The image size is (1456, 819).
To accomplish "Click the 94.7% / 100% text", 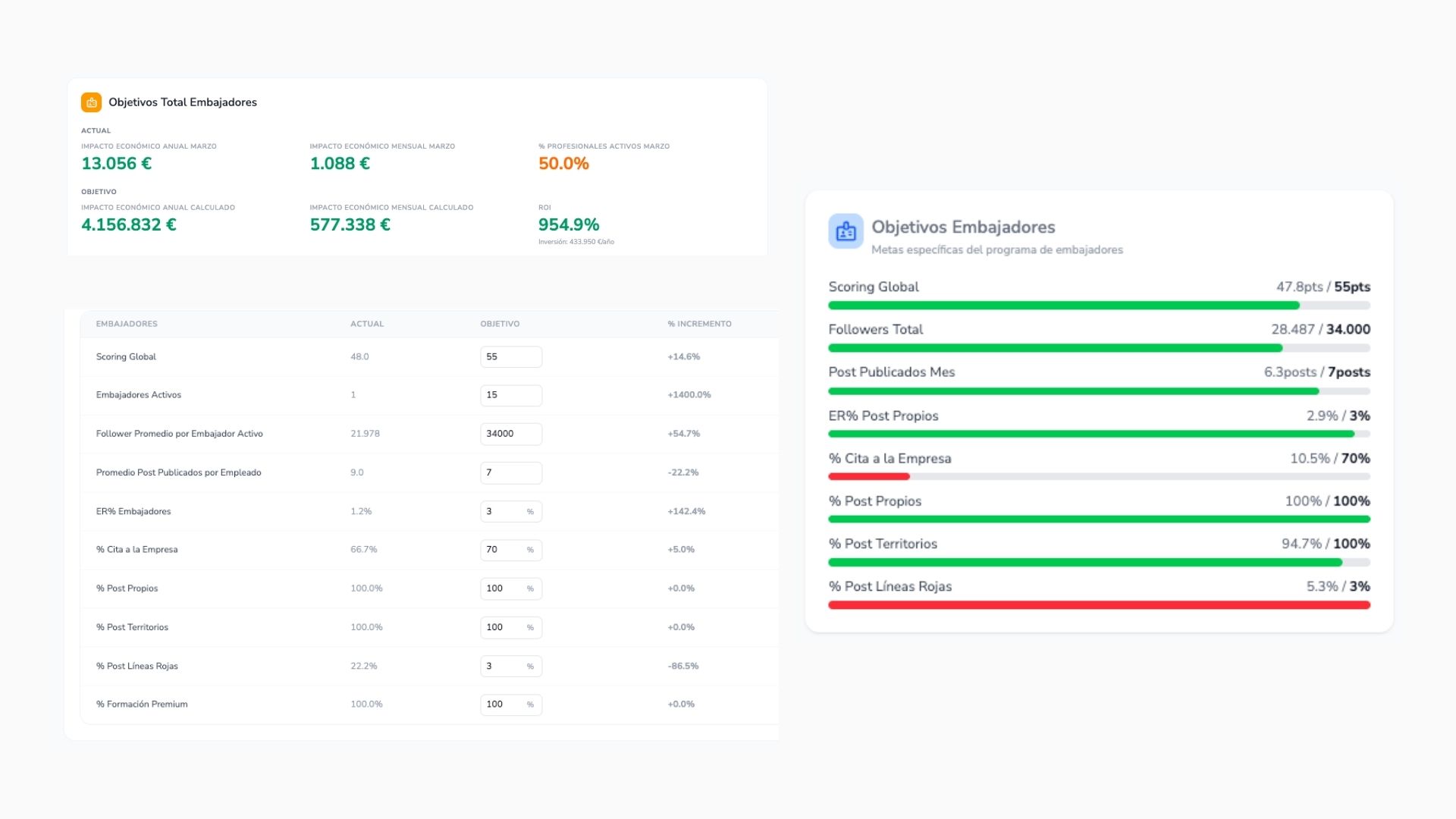I will (1326, 544).
